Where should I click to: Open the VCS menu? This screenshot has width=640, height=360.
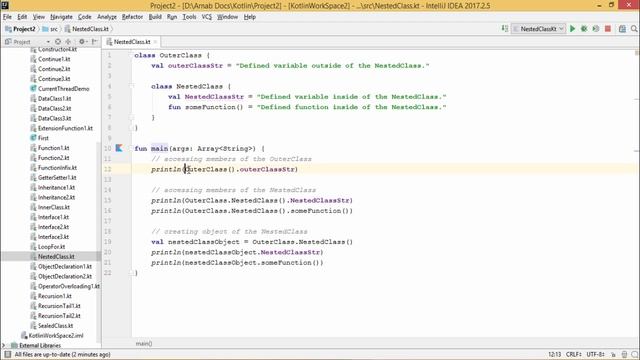coord(207,17)
